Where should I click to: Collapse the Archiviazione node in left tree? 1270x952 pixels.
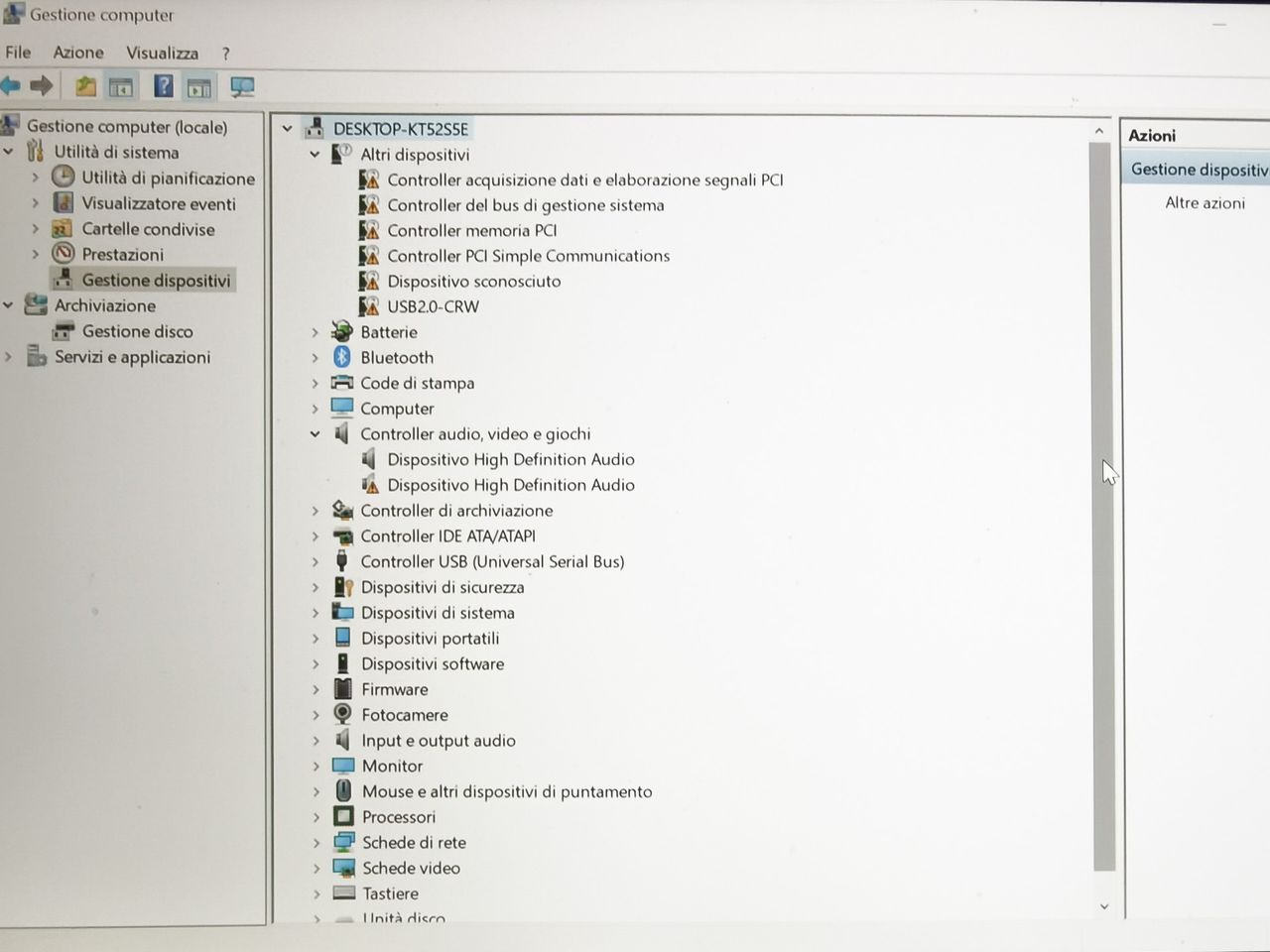8,305
